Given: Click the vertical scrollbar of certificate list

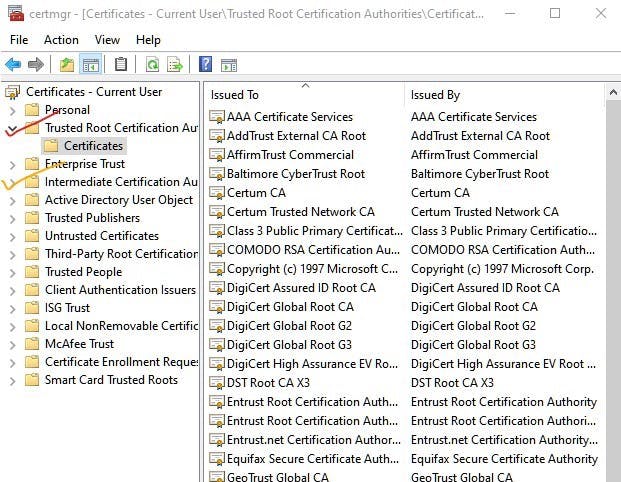Looking at the screenshot, I should [613, 300].
